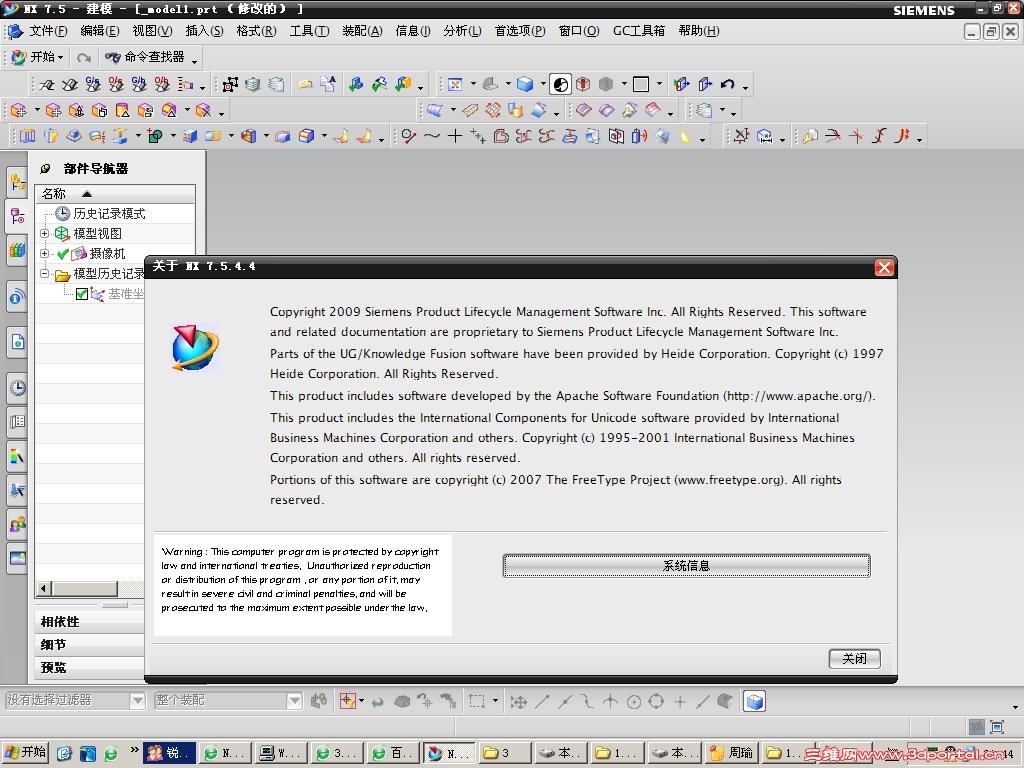Open the GC工具箱 menu
1024x768 pixels.
click(638, 31)
